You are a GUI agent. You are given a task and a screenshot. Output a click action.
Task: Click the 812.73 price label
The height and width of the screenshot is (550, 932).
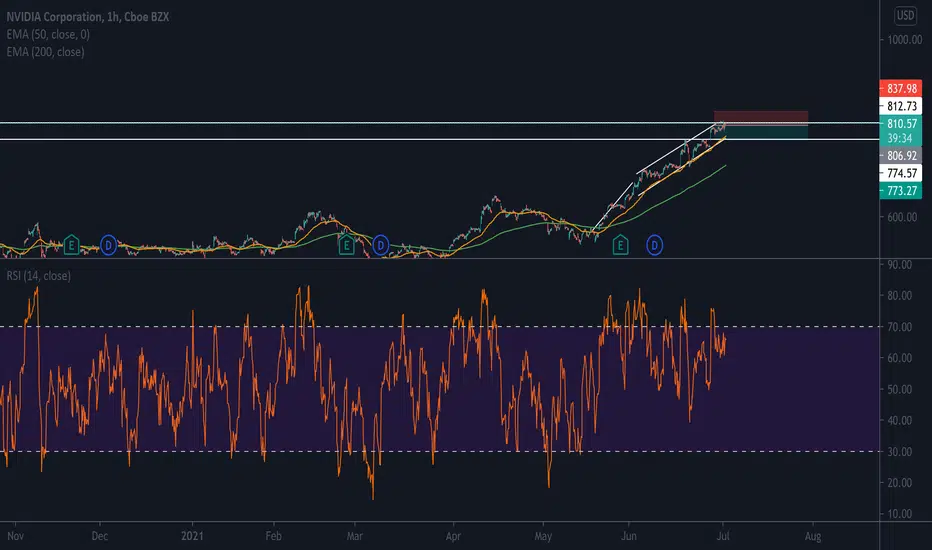click(900, 106)
